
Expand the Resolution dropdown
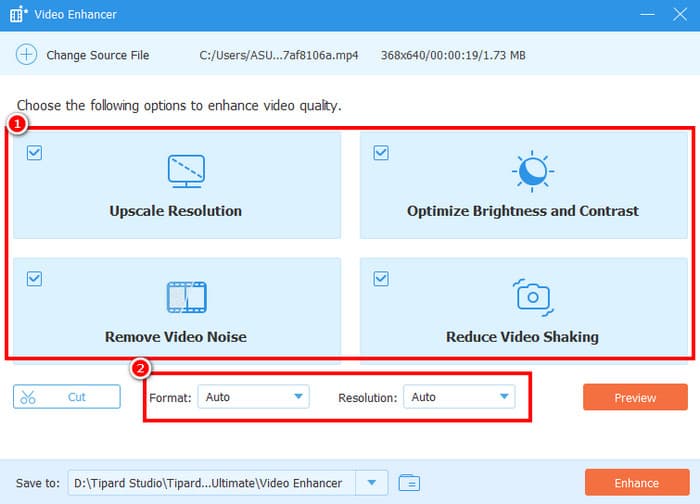[x=458, y=397]
